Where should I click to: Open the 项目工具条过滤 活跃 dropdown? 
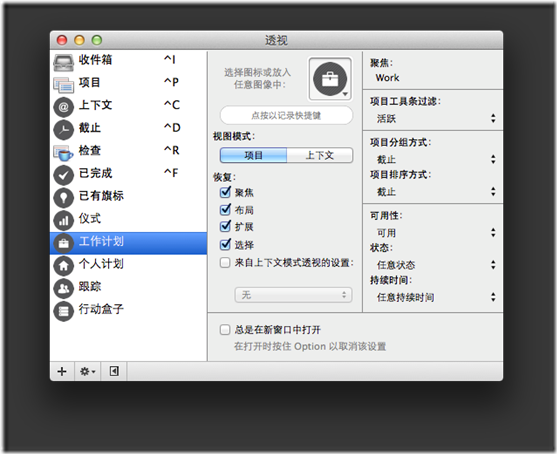pos(435,118)
